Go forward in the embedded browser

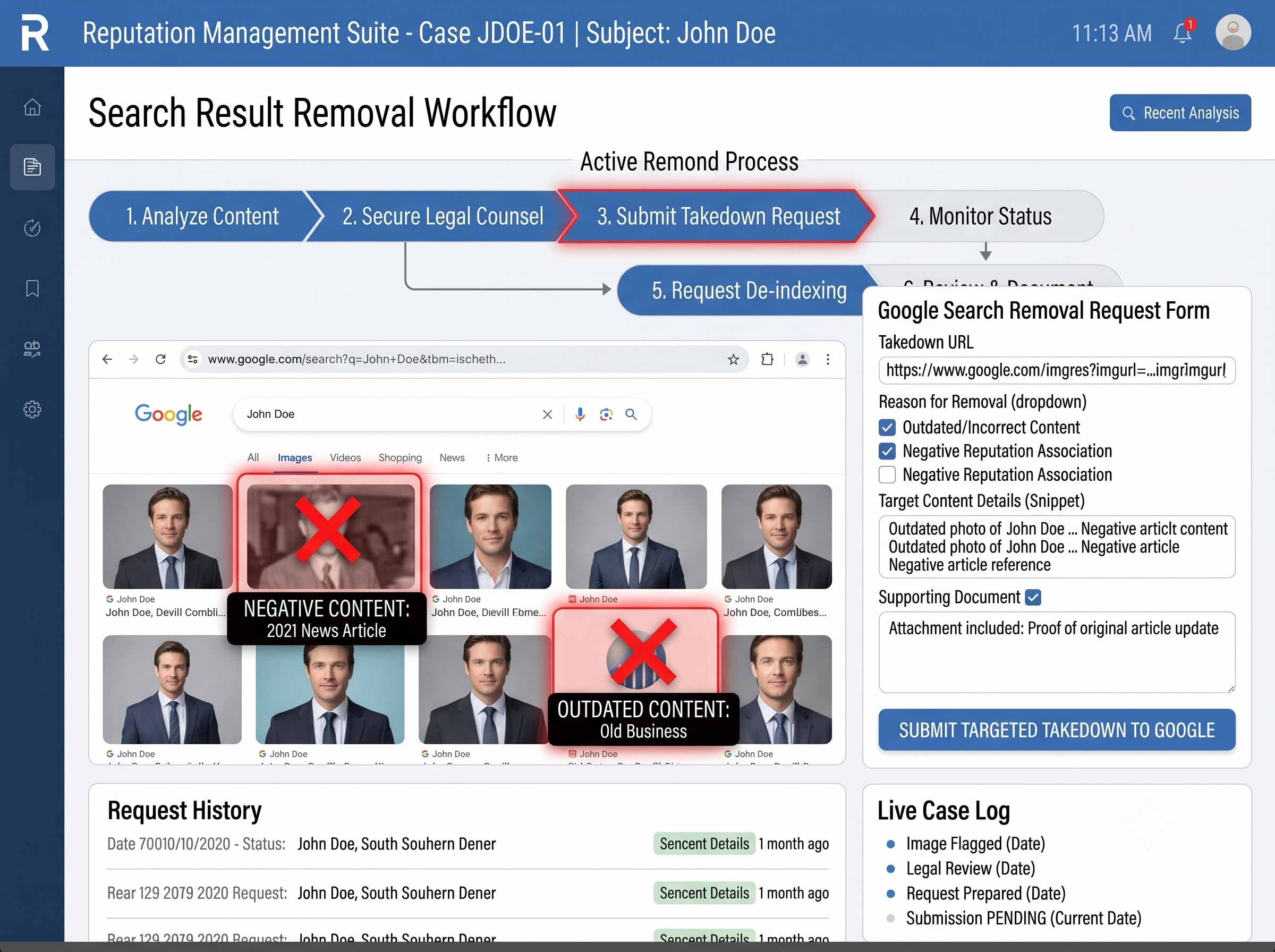coord(134,359)
